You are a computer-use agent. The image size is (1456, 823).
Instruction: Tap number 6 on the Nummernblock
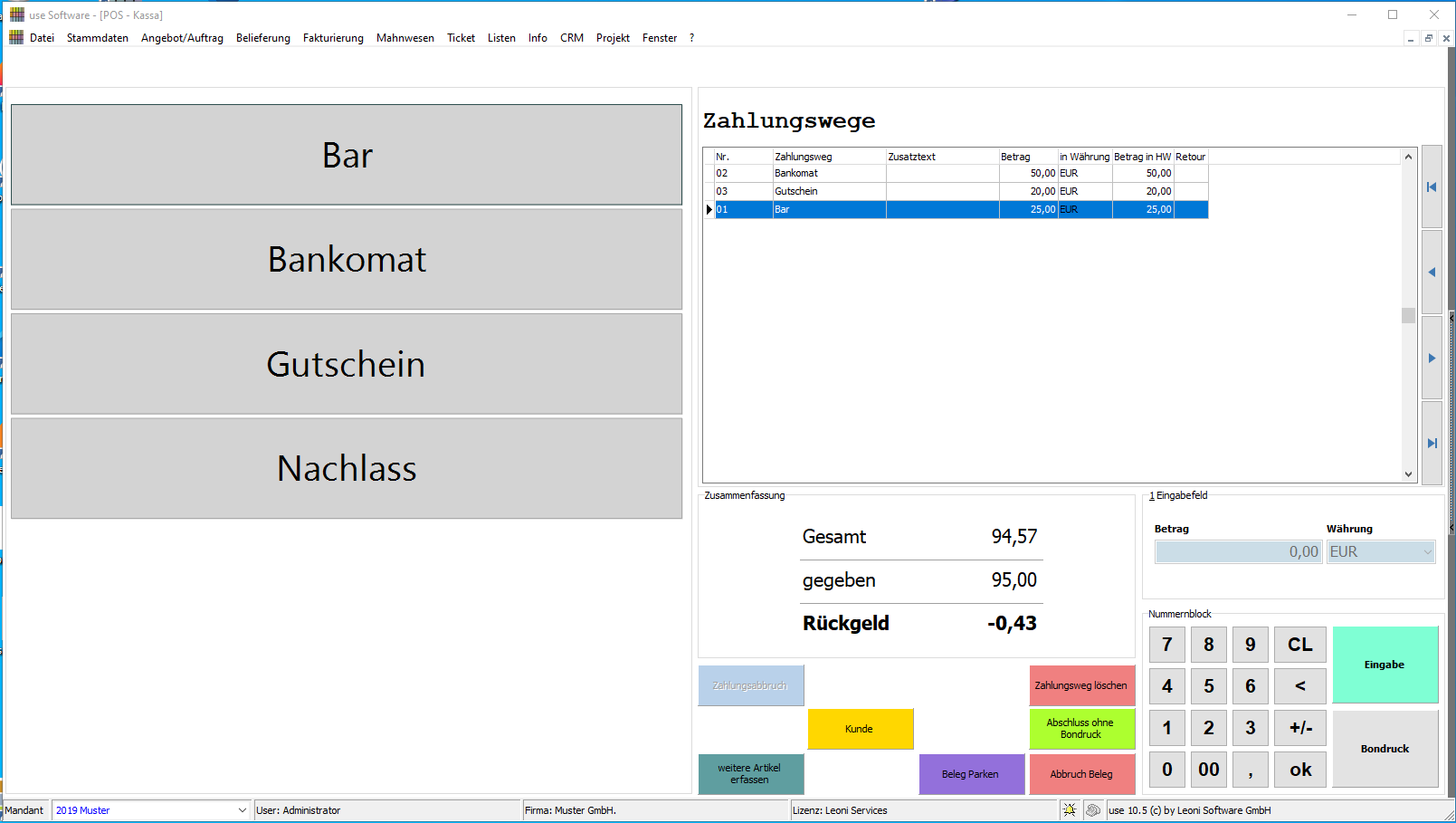click(x=1251, y=686)
